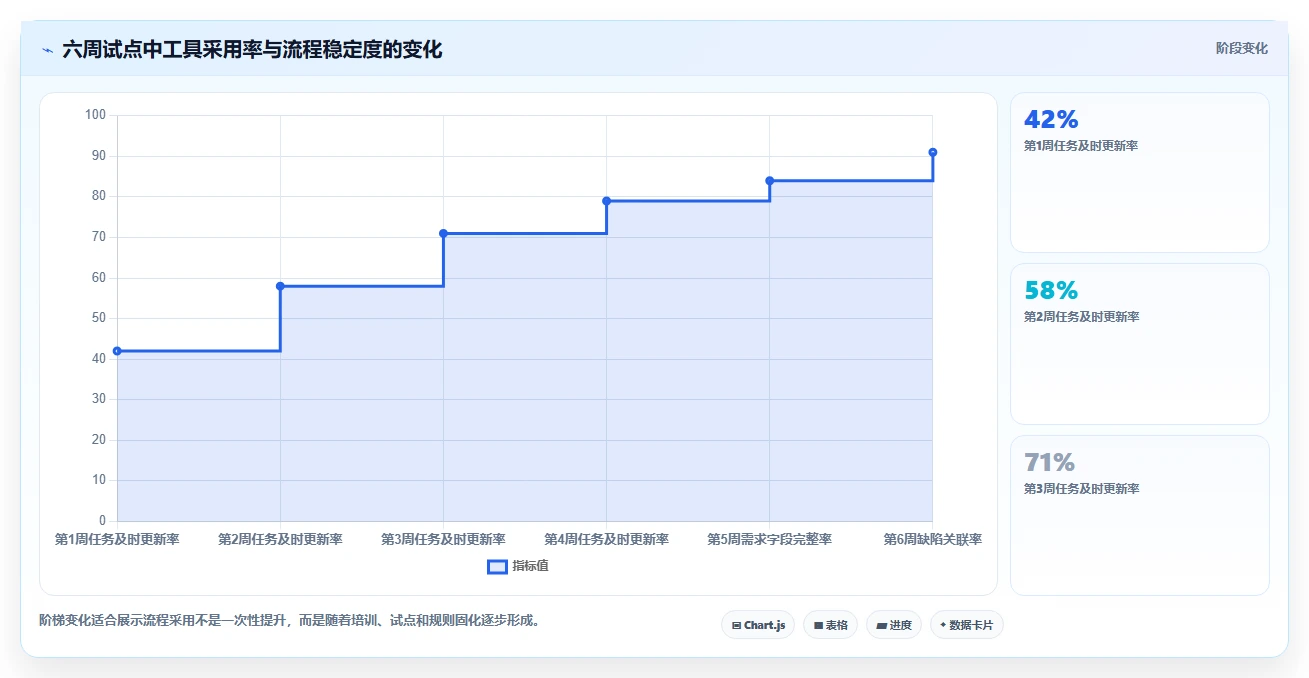Click the legend color box for 指标值
This screenshot has height=678, width=1309.
point(497,566)
